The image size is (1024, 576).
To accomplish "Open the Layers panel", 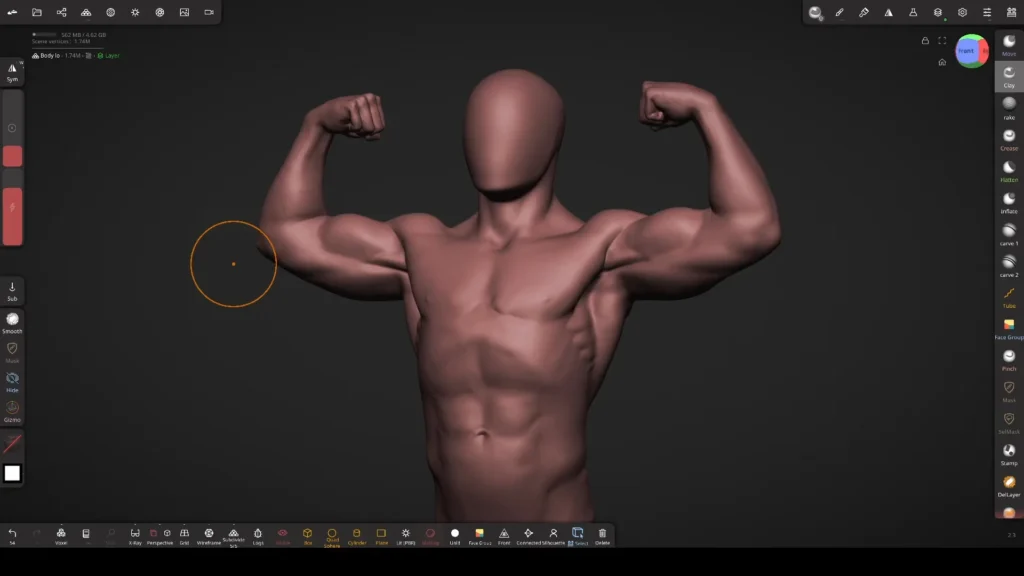I will click(x=938, y=13).
